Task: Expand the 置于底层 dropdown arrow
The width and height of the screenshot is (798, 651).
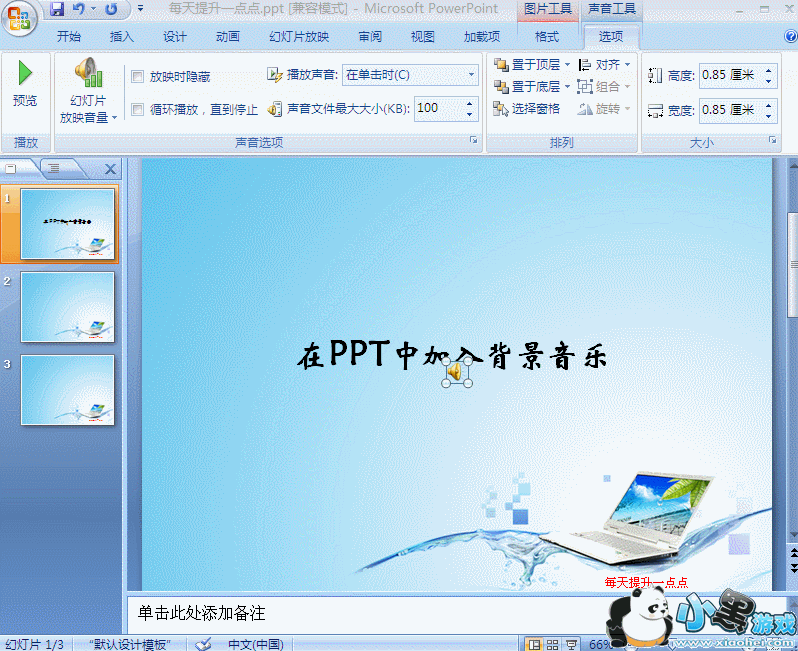Action: (x=567, y=87)
